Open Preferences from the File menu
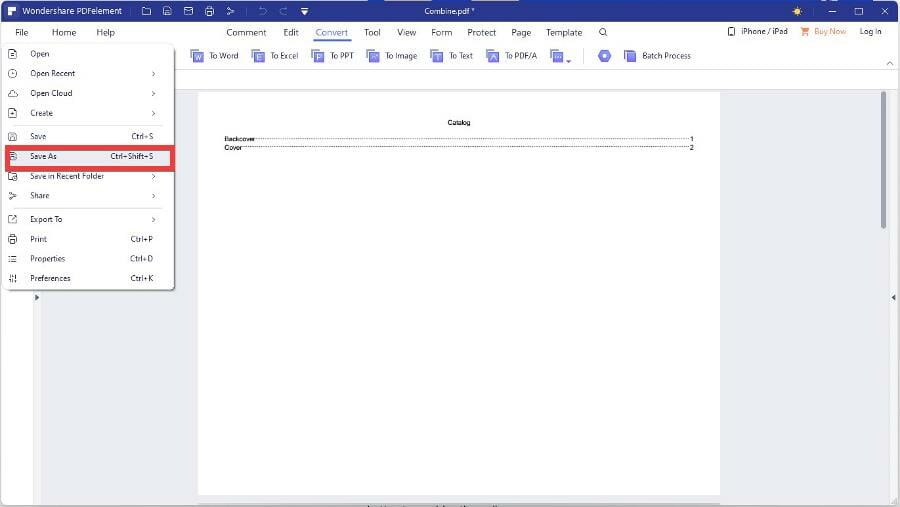 [x=88, y=278]
